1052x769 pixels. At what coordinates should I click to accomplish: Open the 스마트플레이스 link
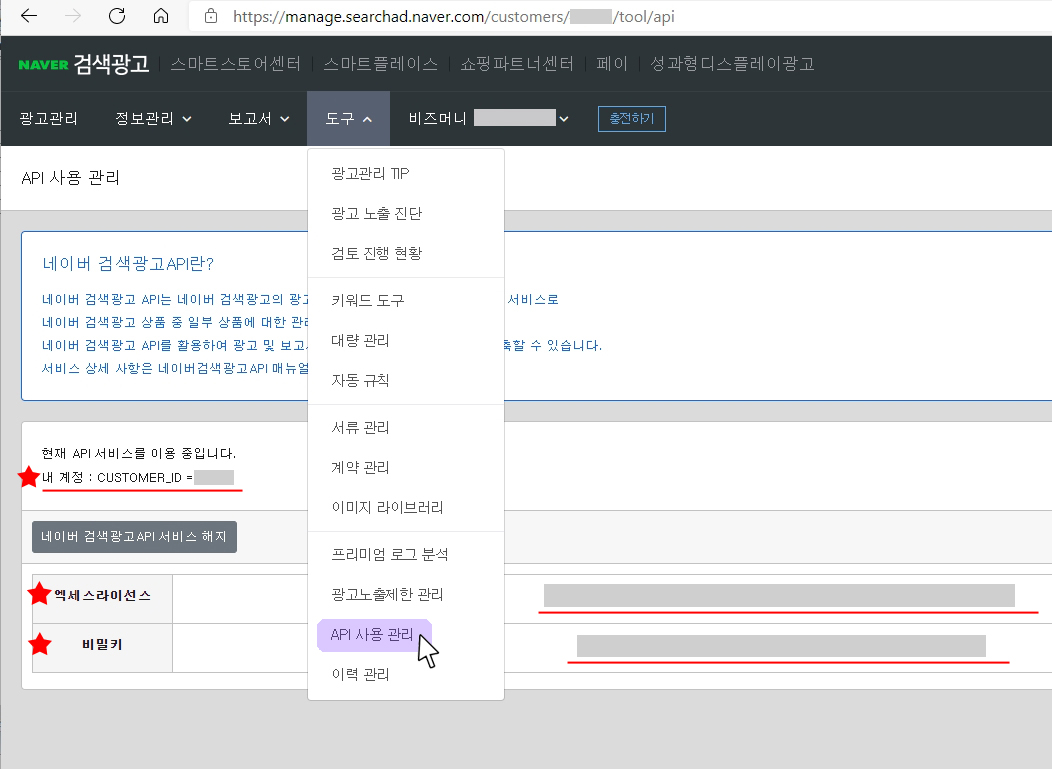pyautogui.click(x=380, y=64)
